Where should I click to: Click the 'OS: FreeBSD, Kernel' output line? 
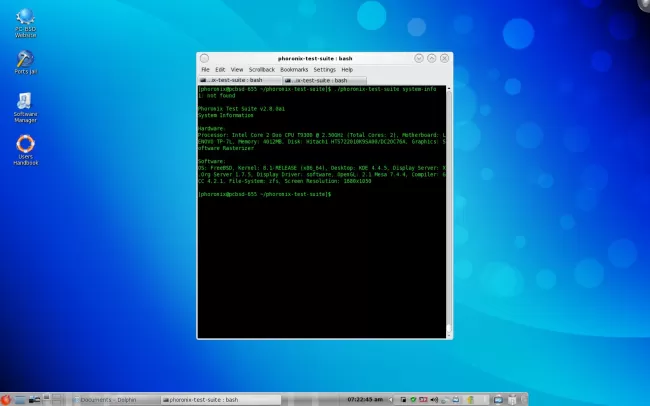click(x=322, y=168)
